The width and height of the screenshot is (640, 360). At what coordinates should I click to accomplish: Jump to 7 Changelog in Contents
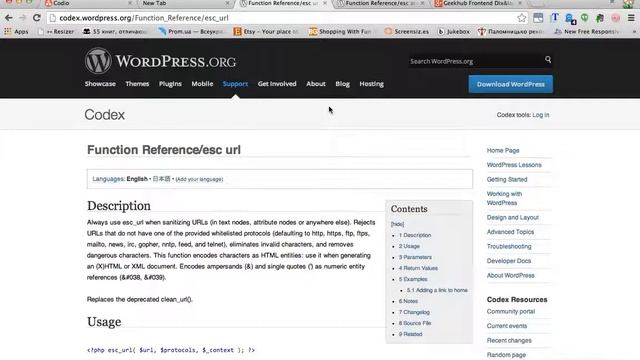click(x=414, y=312)
